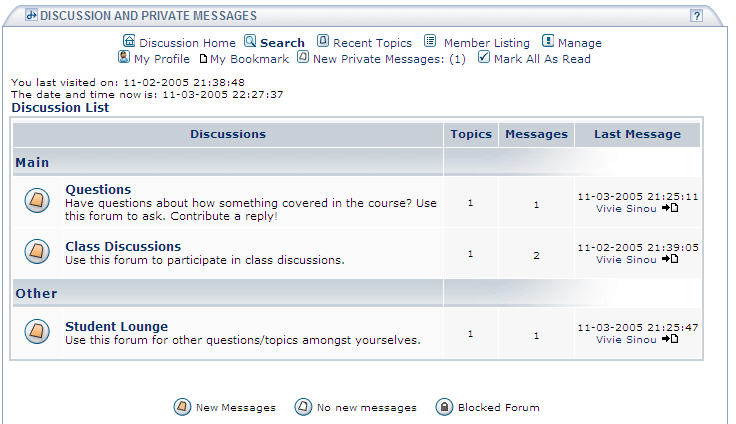Open My Bookmark link
The image size is (736, 424).
[x=249, y=59]
